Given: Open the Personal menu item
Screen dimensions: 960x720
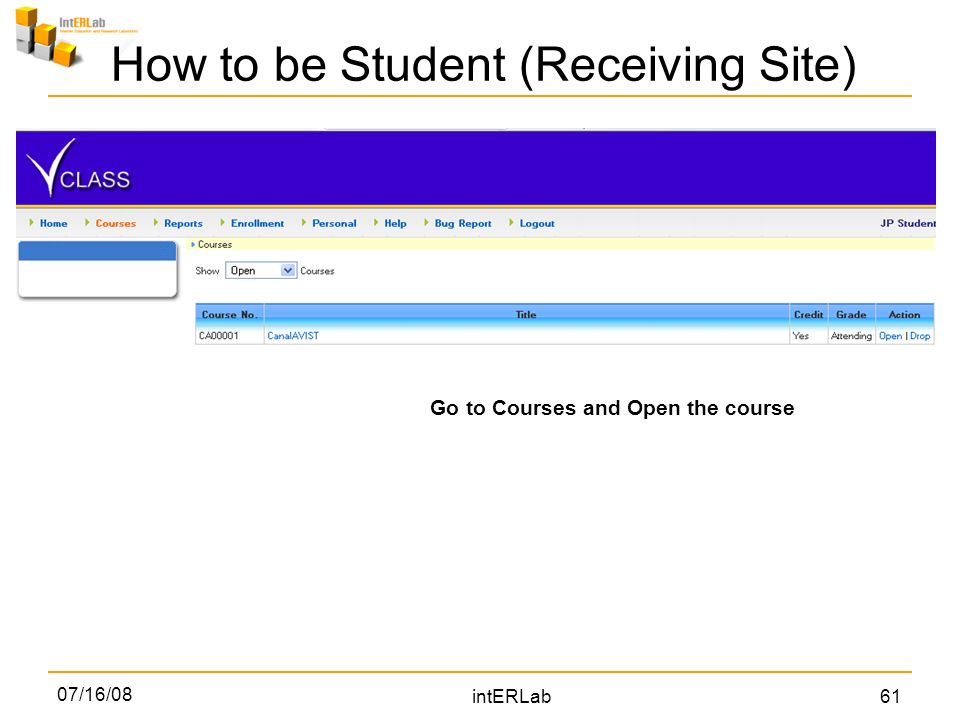Looking at the screenshot, I should [x=334, y=223].
